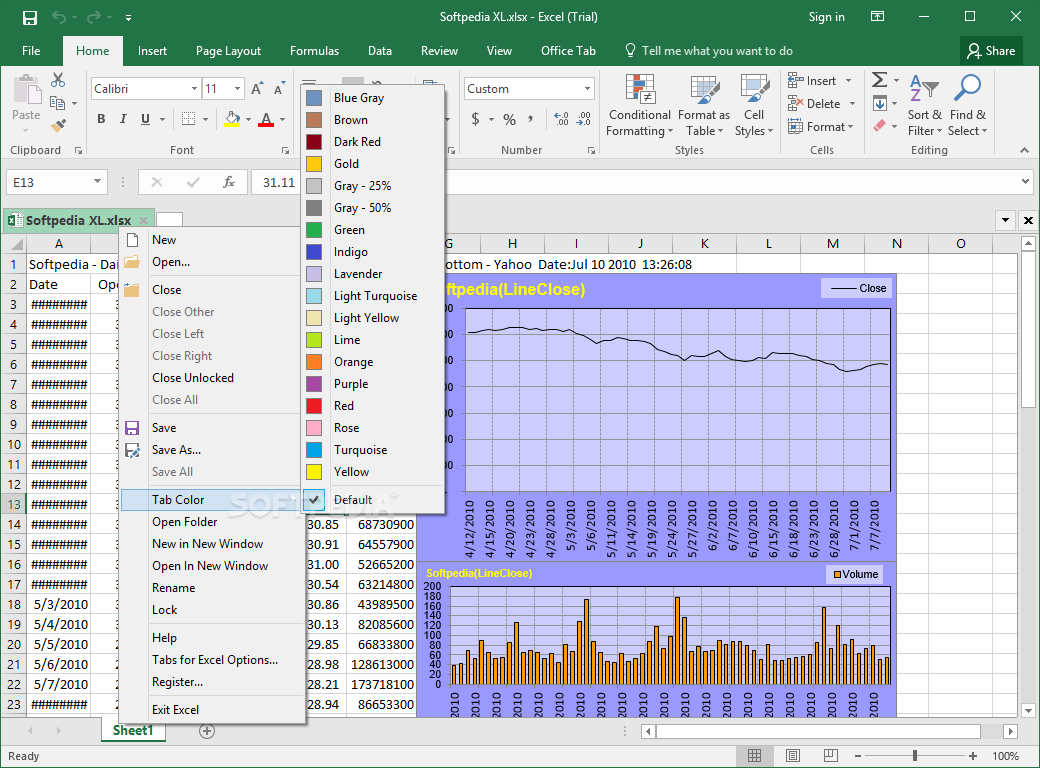The image size is (1040, 768).
Task: Click the Cut scissors icon
Action: pos(58,80)
